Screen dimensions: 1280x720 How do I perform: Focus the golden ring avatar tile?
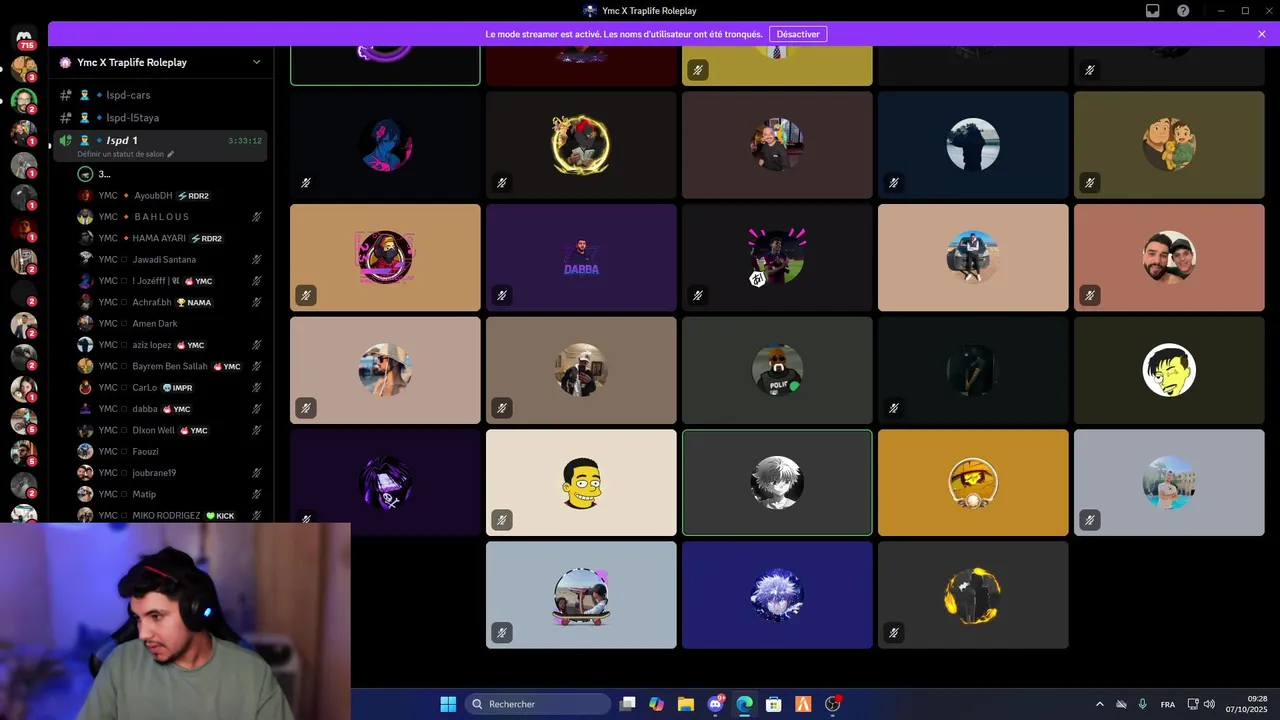tap(581, 145)
